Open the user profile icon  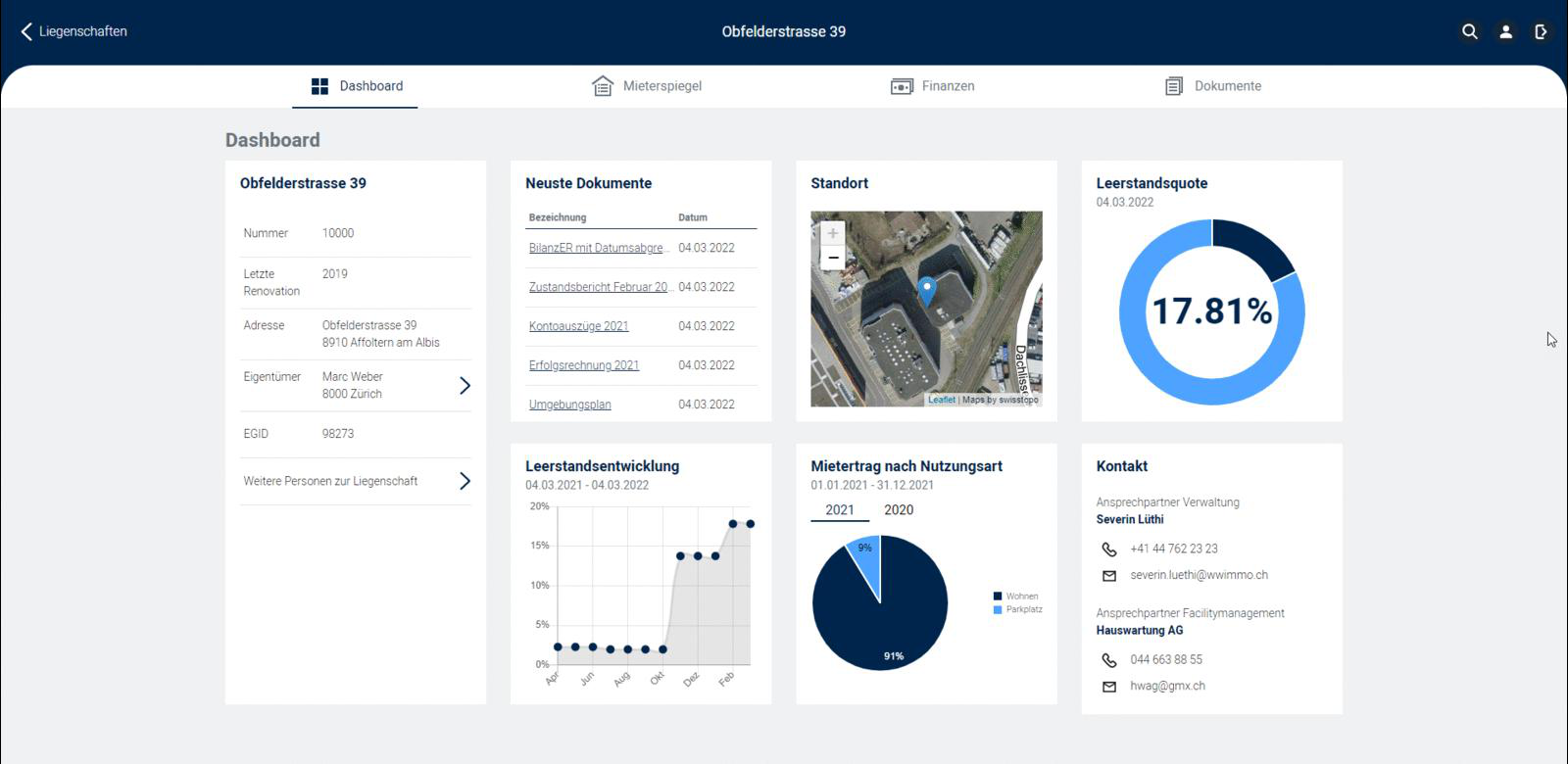click(1505, 31)
